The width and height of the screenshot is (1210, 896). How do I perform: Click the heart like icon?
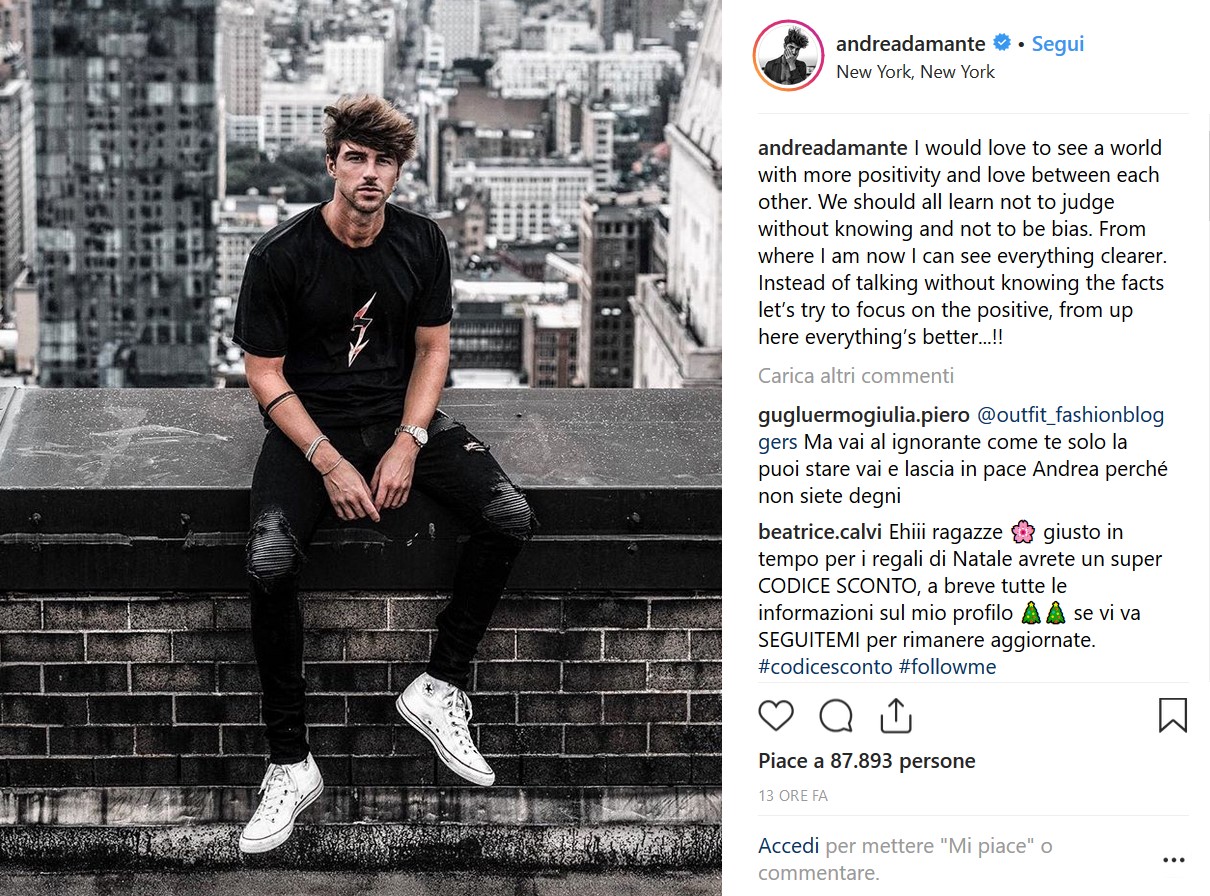(776, 715)
